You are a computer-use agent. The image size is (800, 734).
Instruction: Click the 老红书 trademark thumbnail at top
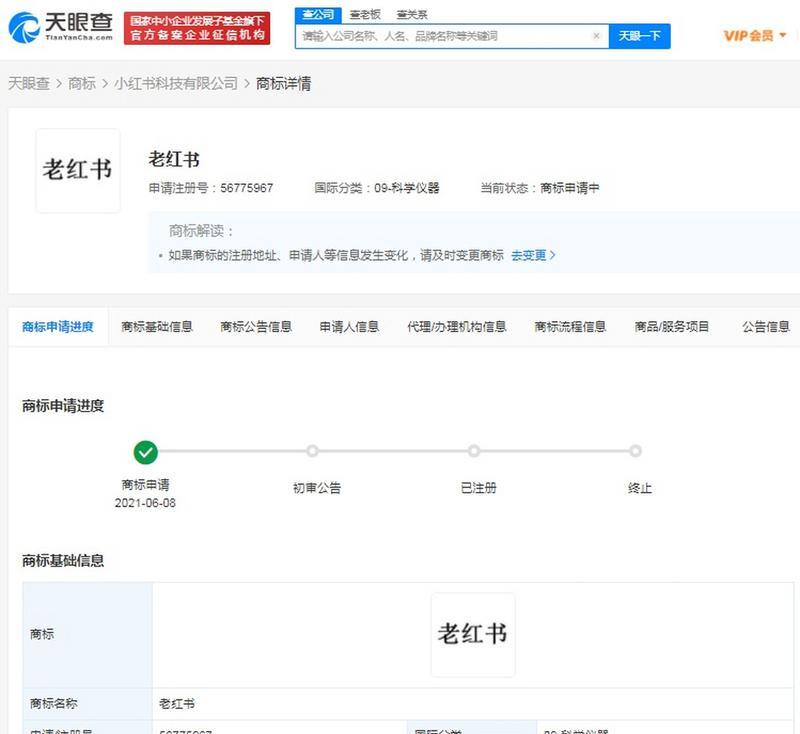[x=78, y=170]
